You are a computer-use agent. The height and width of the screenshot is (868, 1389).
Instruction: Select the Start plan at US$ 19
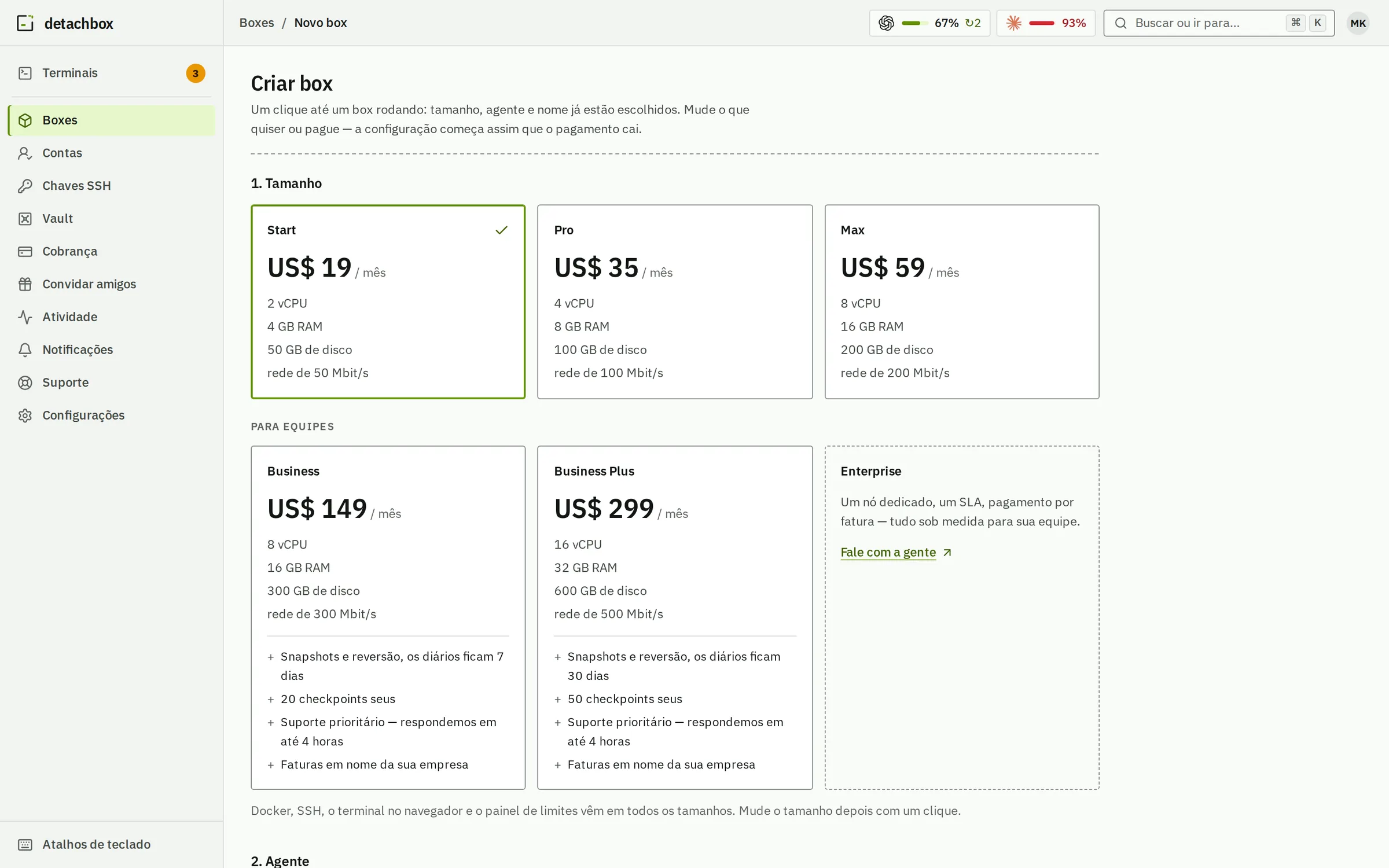[388, 301]
